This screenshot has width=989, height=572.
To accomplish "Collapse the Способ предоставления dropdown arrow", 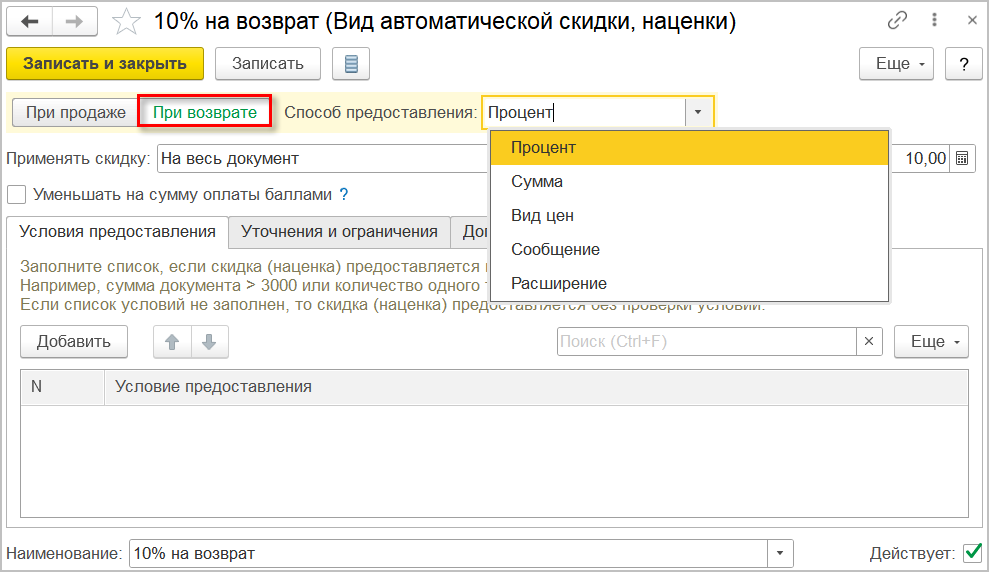I will pos(698,113).
